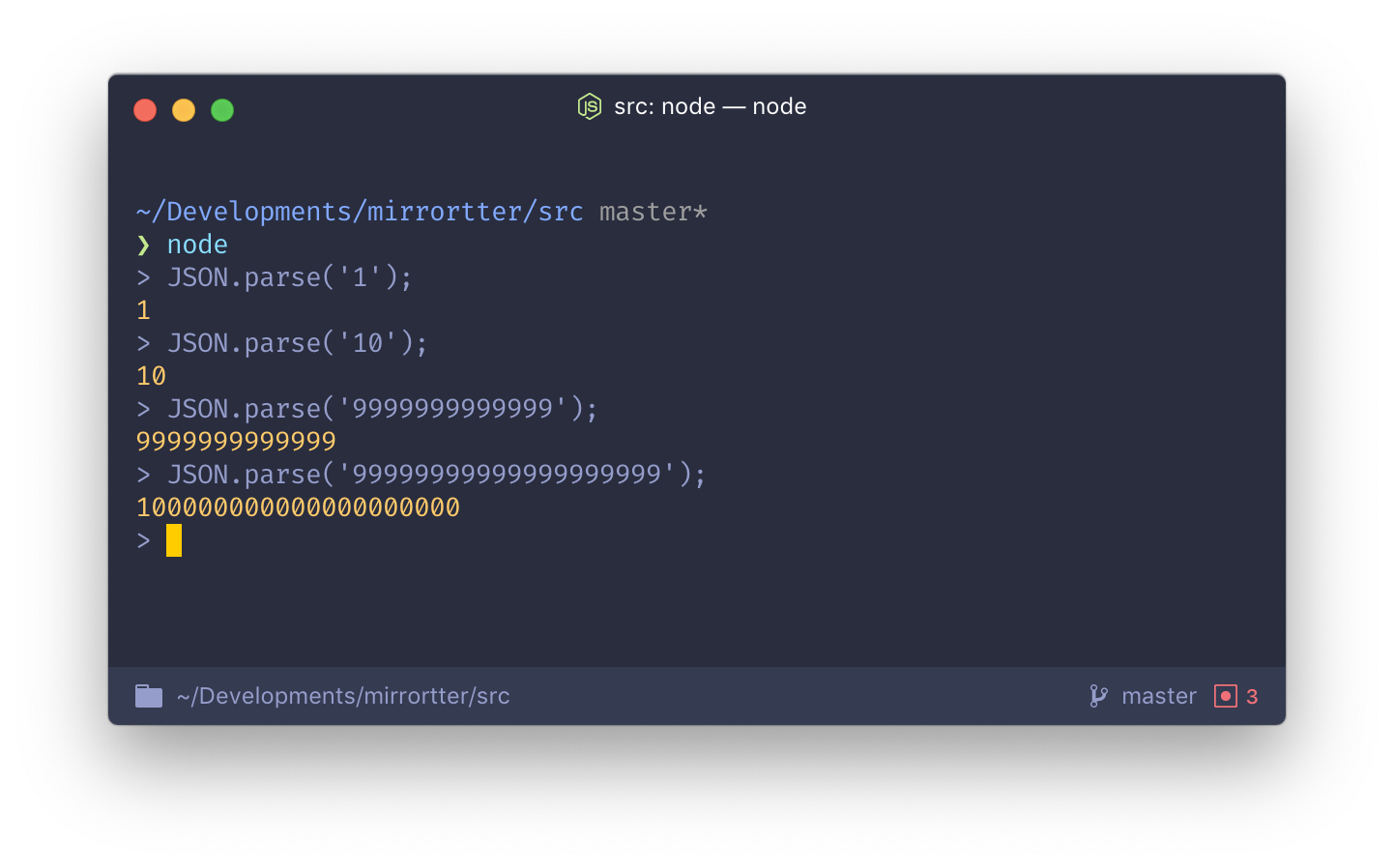
Task: Click the red number 3 change counter
Action: pyautogui.click(x=1252, y=696)
